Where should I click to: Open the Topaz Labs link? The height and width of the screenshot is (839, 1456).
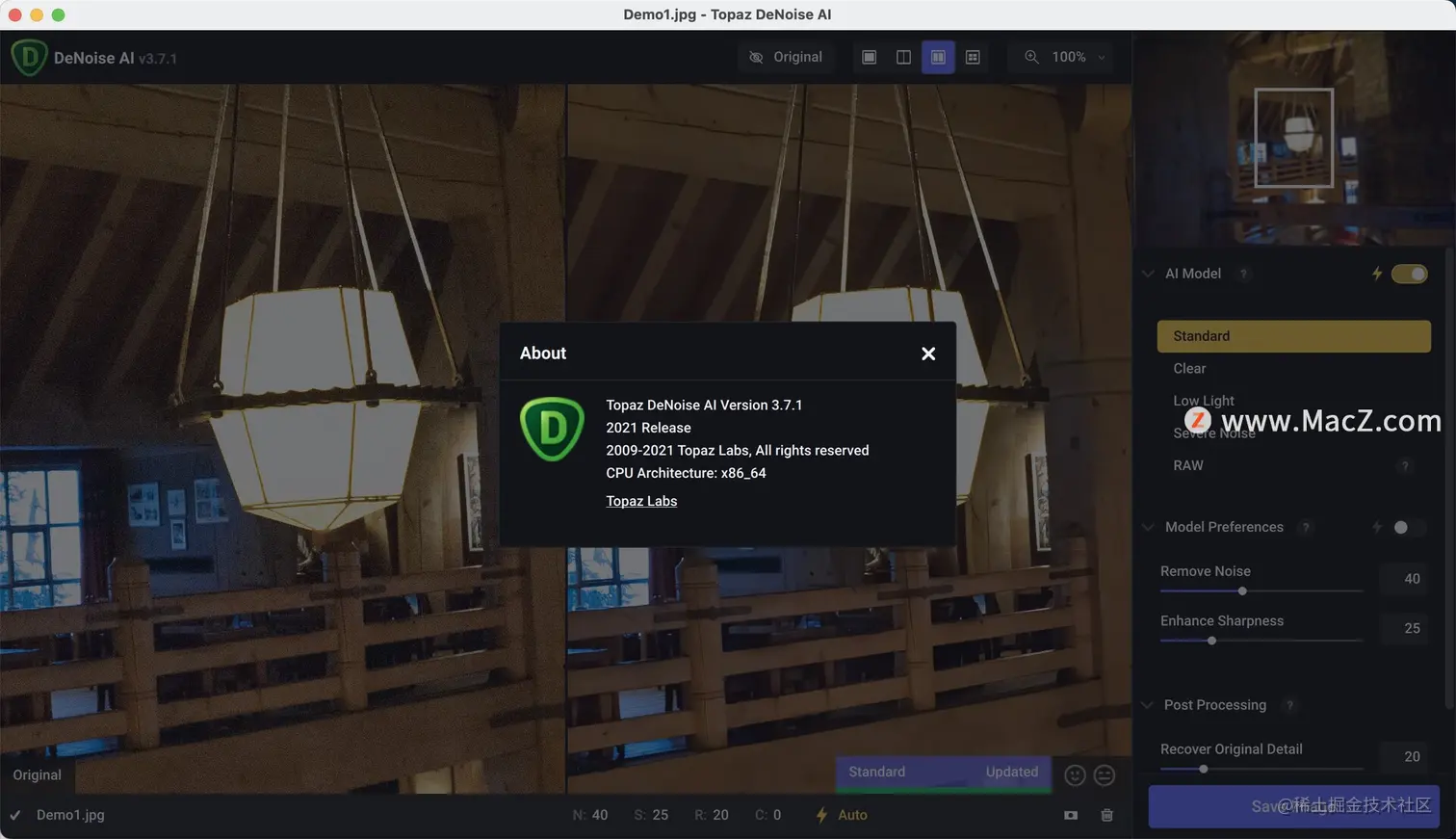pos(641,501)
